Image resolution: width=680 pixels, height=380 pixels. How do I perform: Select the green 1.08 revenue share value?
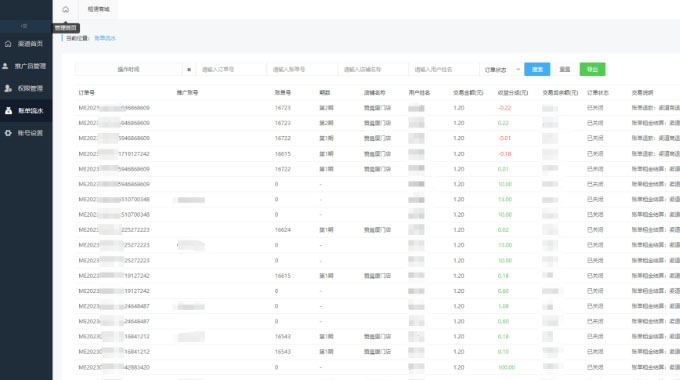tap(503, 306)
